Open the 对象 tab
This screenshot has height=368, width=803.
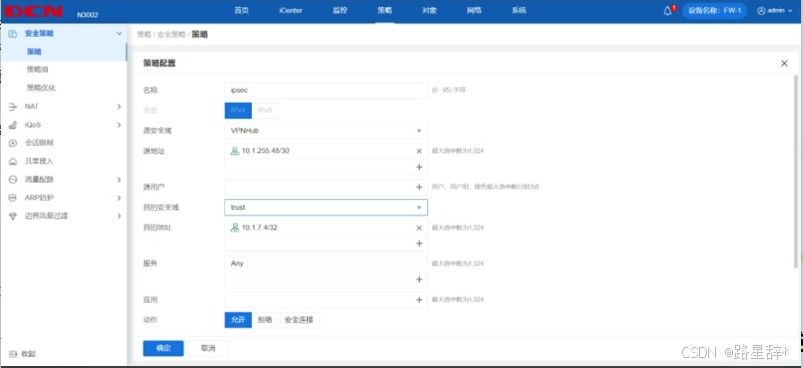click(429, 11)
